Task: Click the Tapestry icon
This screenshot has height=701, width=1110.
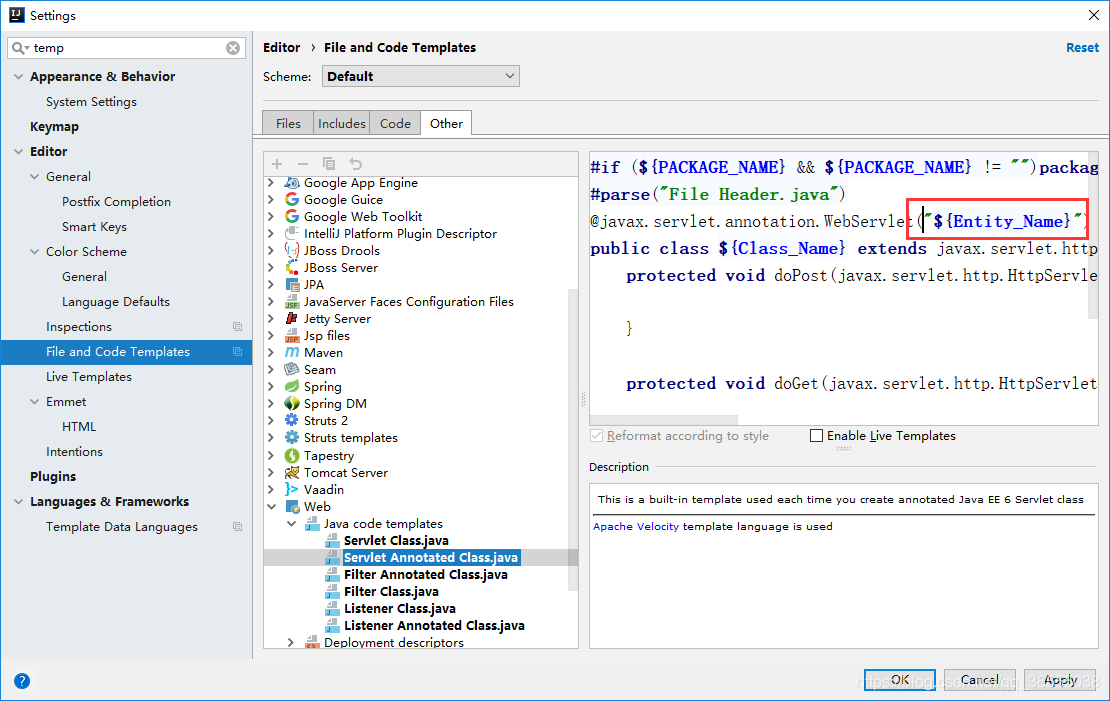Action: (x=292, y=455)
